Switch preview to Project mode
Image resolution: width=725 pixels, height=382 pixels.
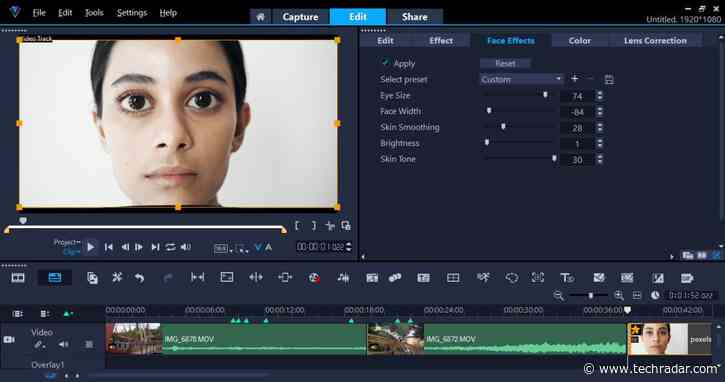[66, 242]
